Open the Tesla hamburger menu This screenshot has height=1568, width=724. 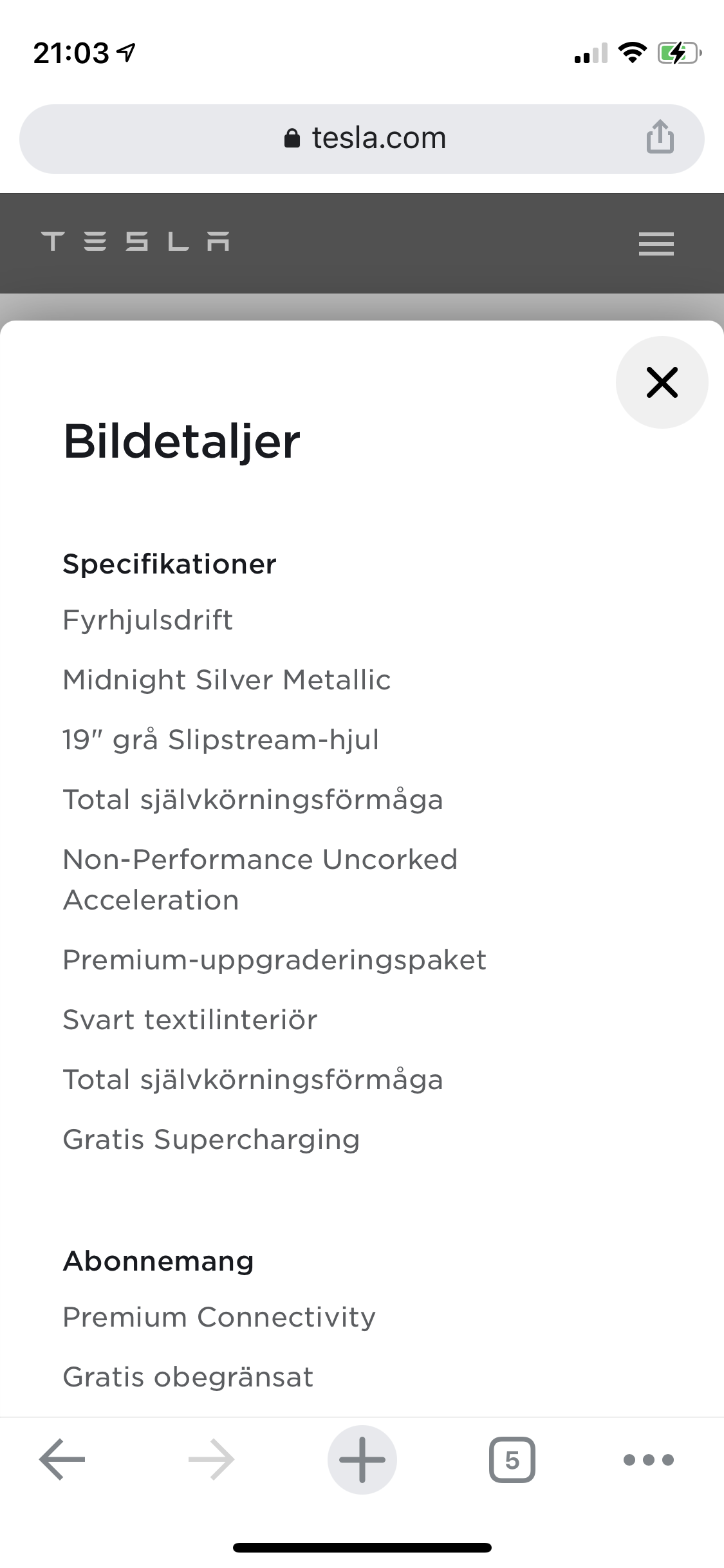[x=656, y=244]
